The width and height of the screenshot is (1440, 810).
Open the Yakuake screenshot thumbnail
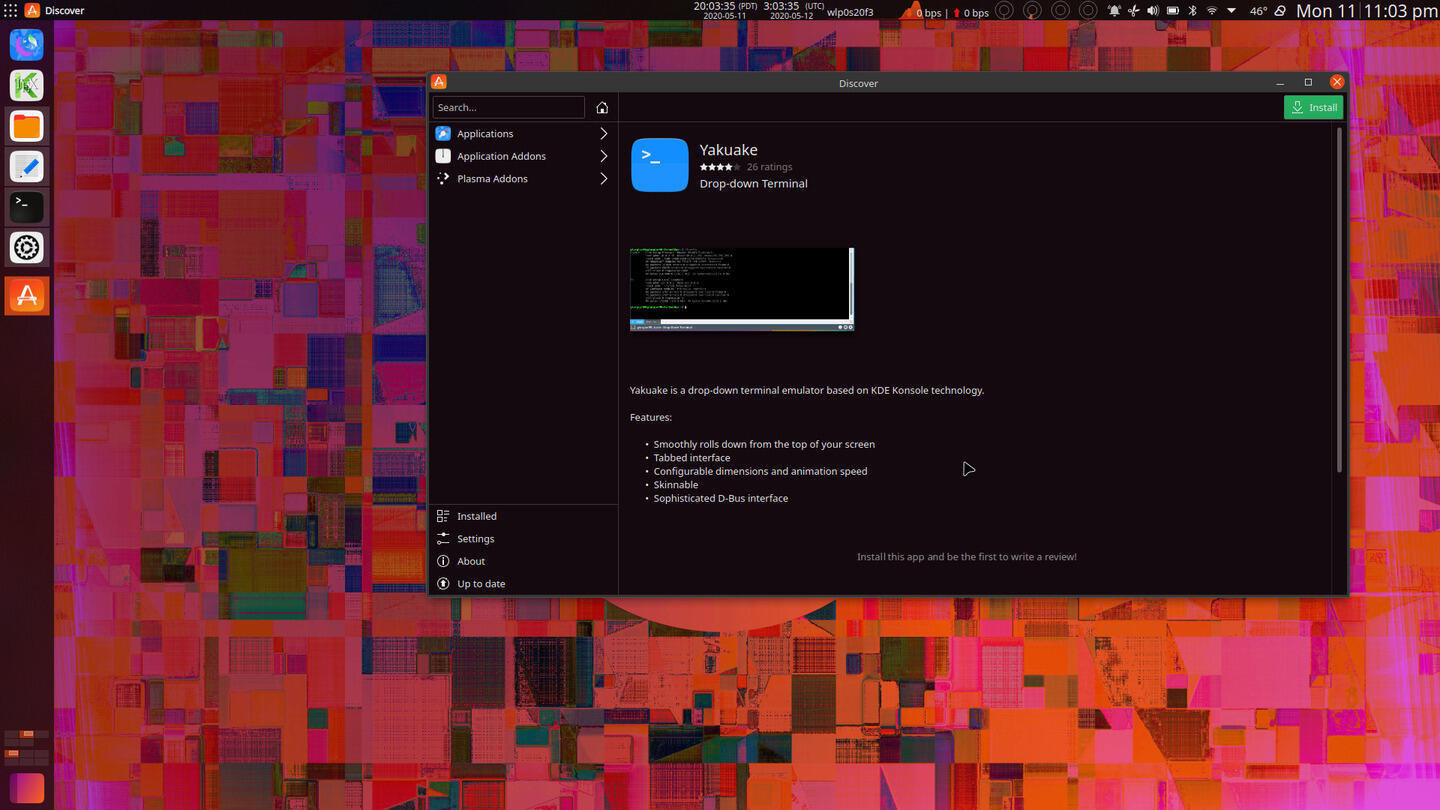742,289
